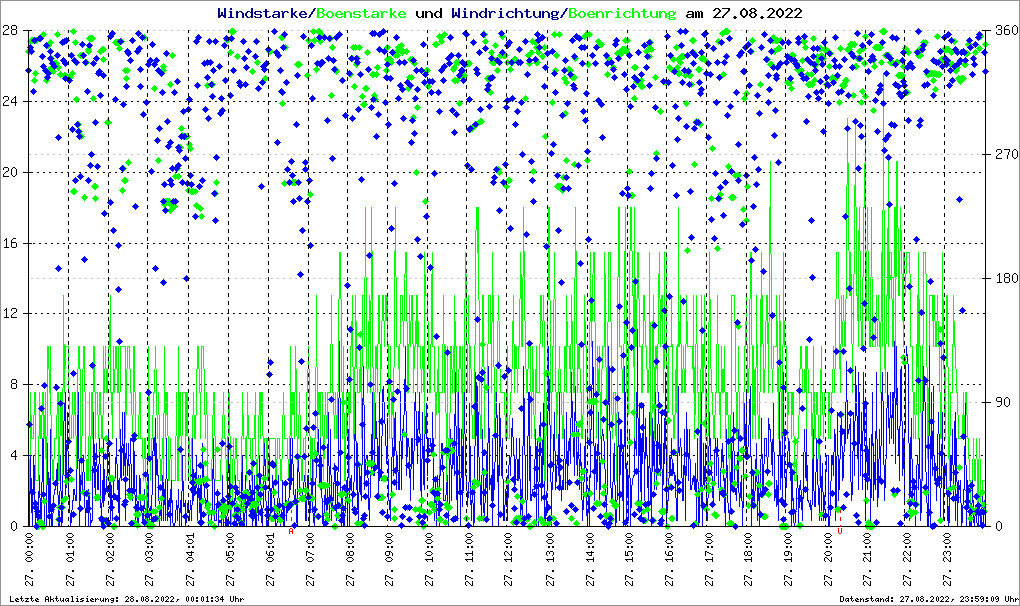Click the '180' right axis value
Viewport: 1020px width, 606px height.
1003,278
